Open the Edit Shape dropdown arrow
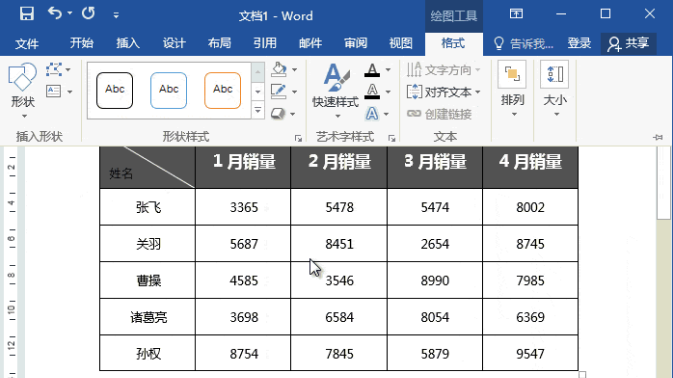The width and height of the screenshot is (673, 378). pyautogui.click(x=69, y=70)
